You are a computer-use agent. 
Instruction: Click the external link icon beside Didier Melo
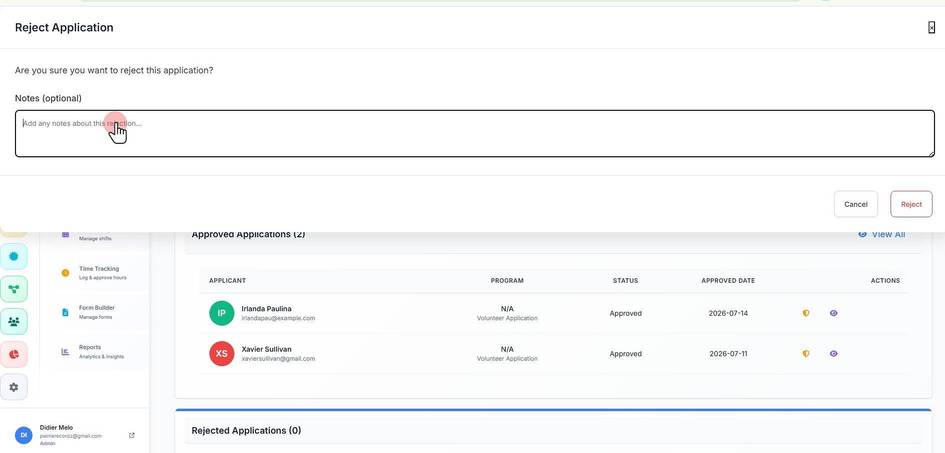click(132, 435)
